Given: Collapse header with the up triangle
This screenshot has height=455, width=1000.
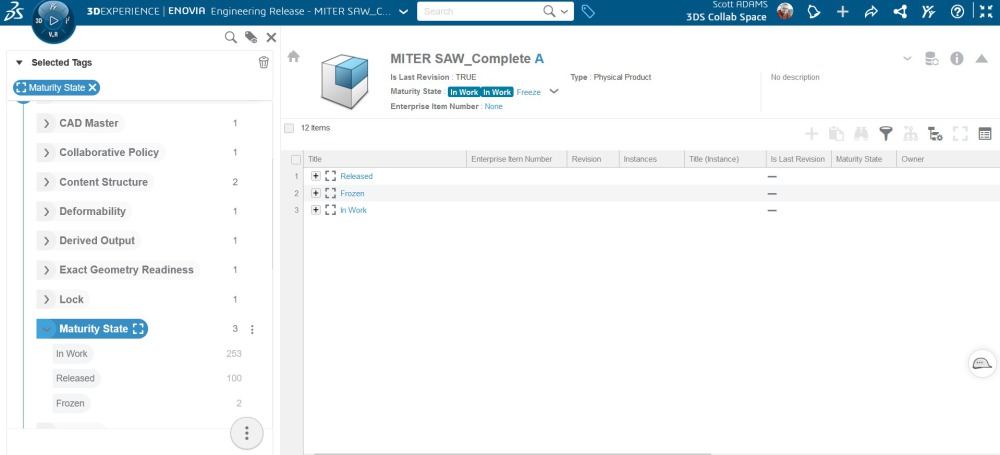Looking at the screenshot, I should (982, 59).
